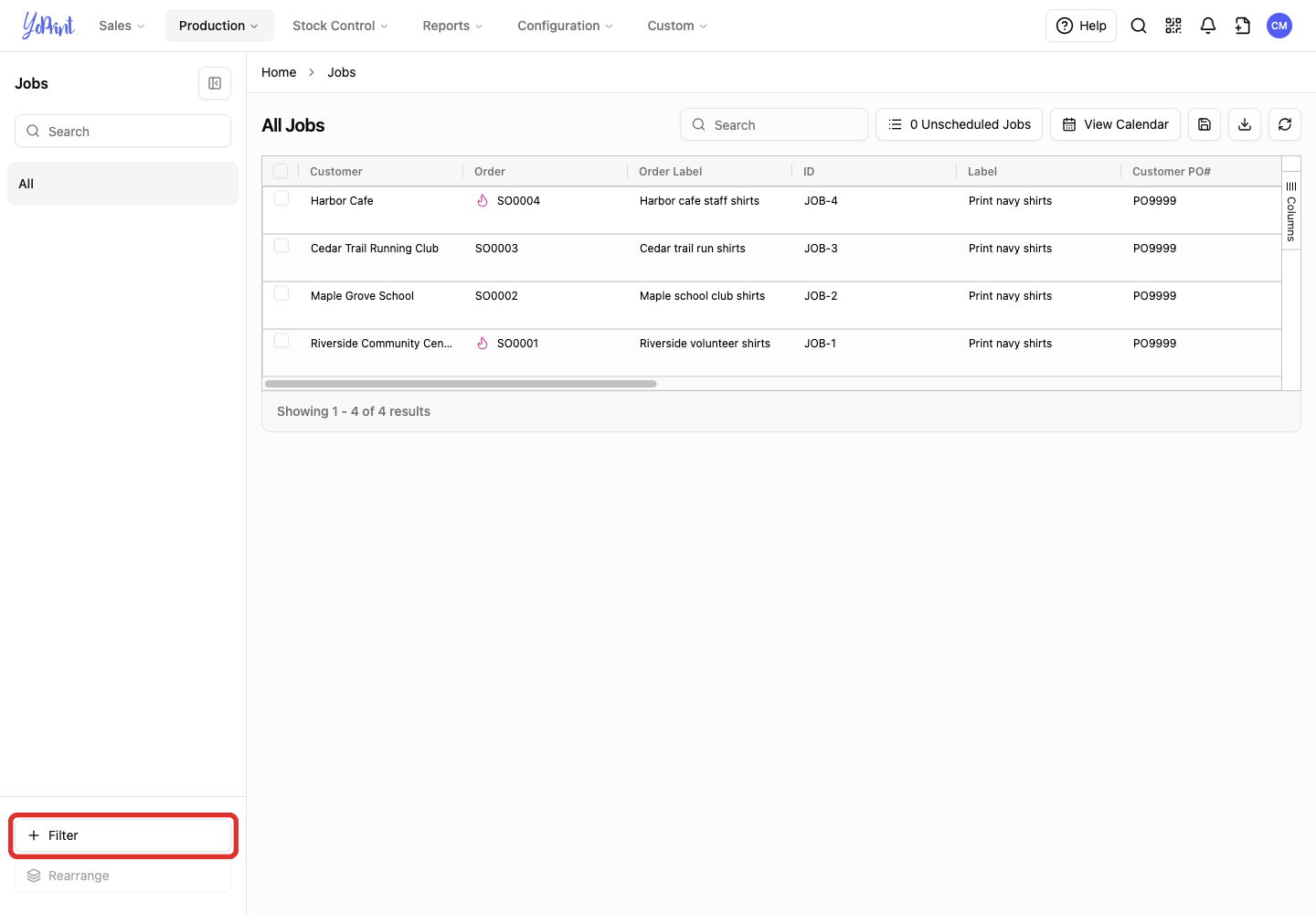The image size is (1316, 914).
Task: Click the new document icon in header
Action: pyautogui.click(x=1243, y=26)
